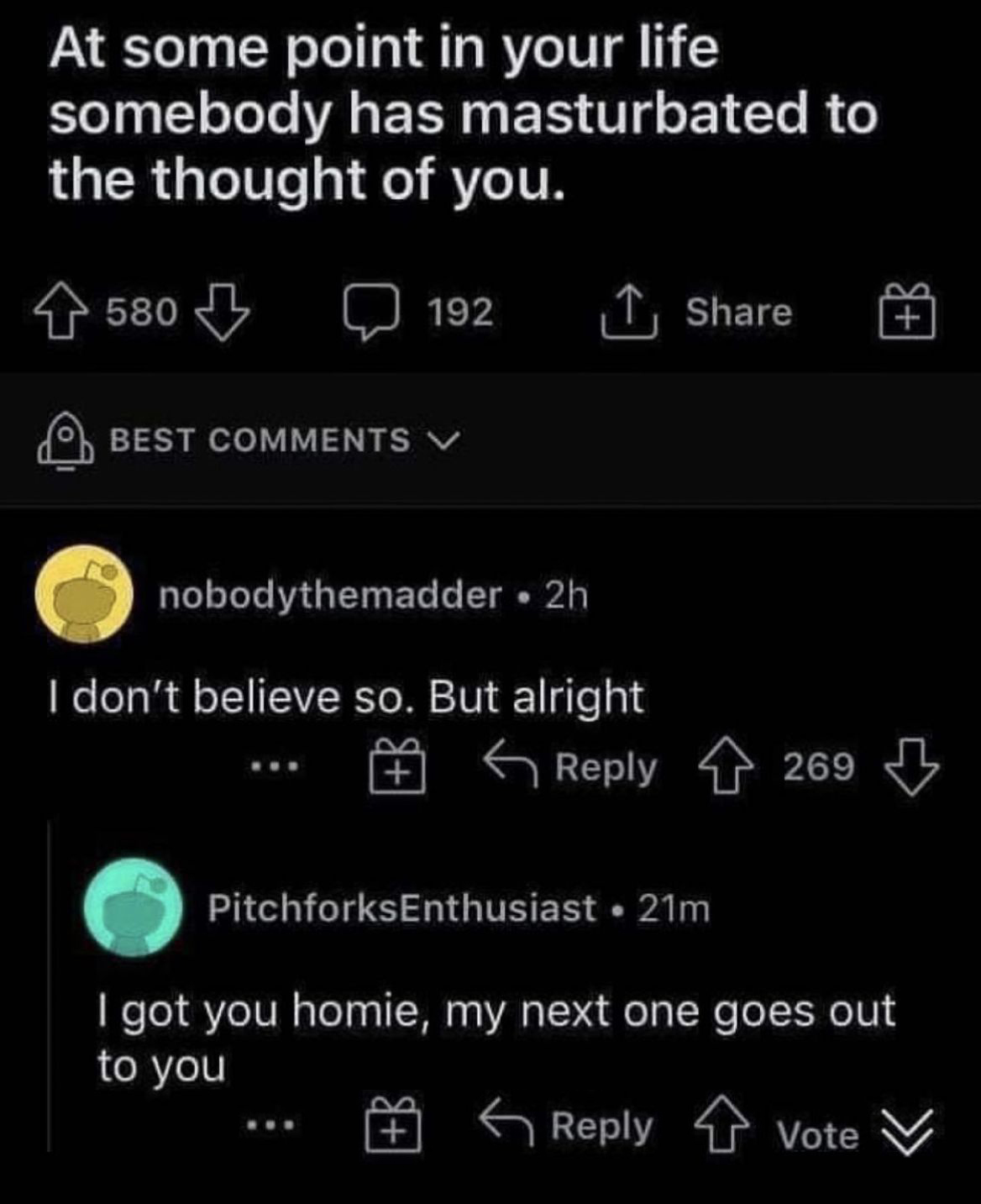The image size is (981, 1204).
Task: Downvote PitchforksEnthusiast's reply
Action: click(907, 1132)
